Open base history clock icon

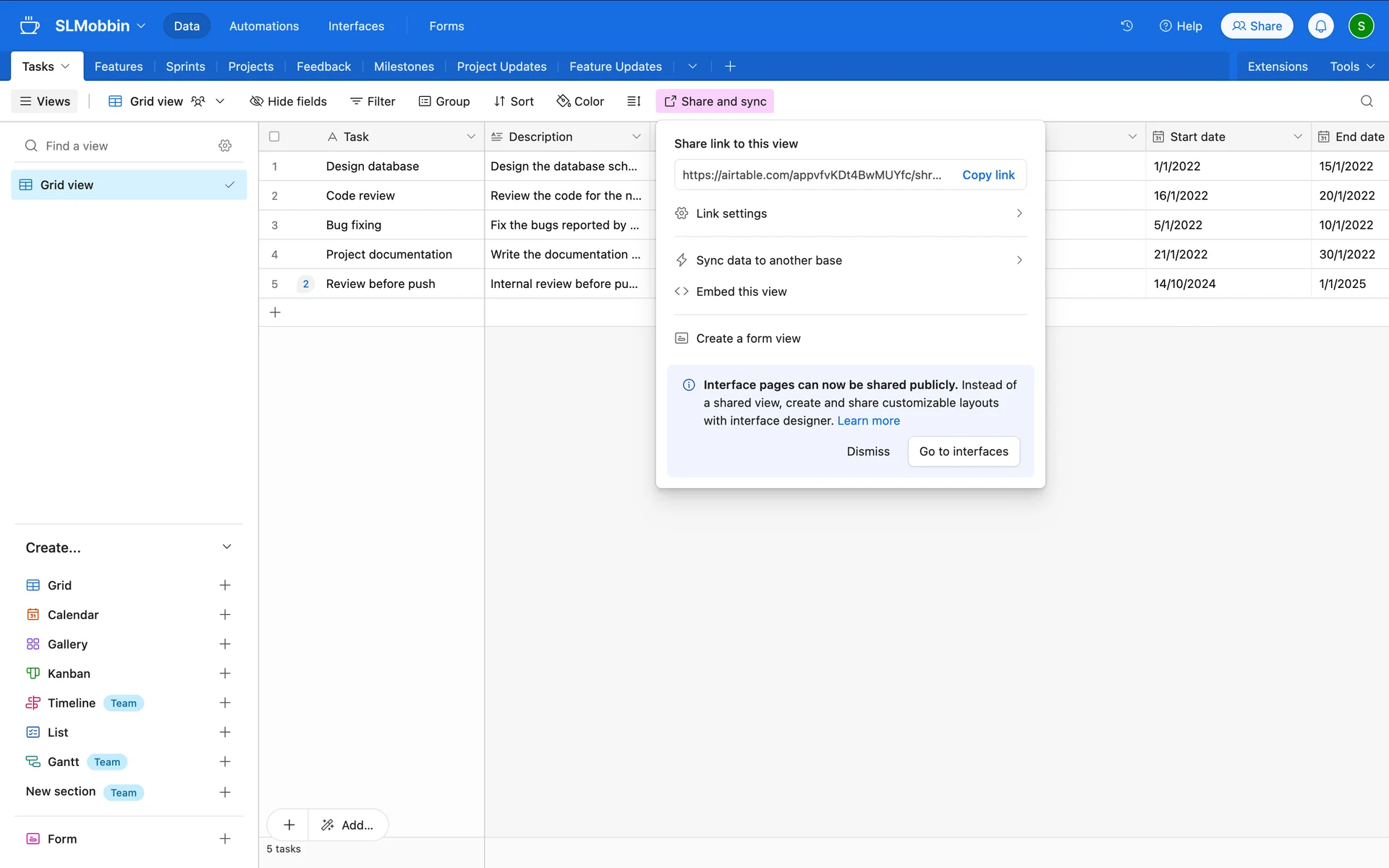(x=1126, y=26)
